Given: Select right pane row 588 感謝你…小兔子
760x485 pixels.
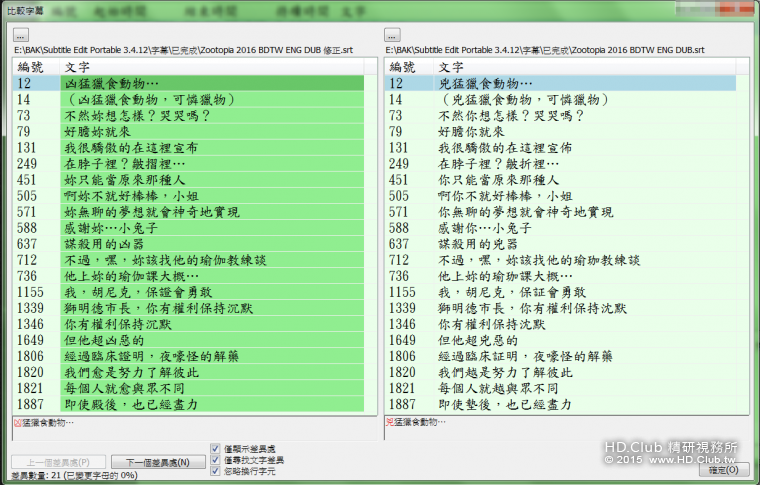Looking at the screenshot, I should pos(561,228).
